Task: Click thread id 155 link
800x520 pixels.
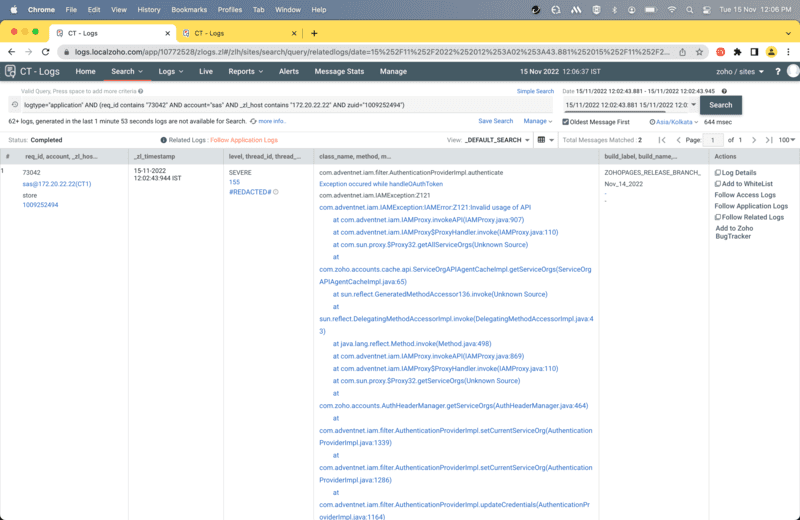Action: 234,182
